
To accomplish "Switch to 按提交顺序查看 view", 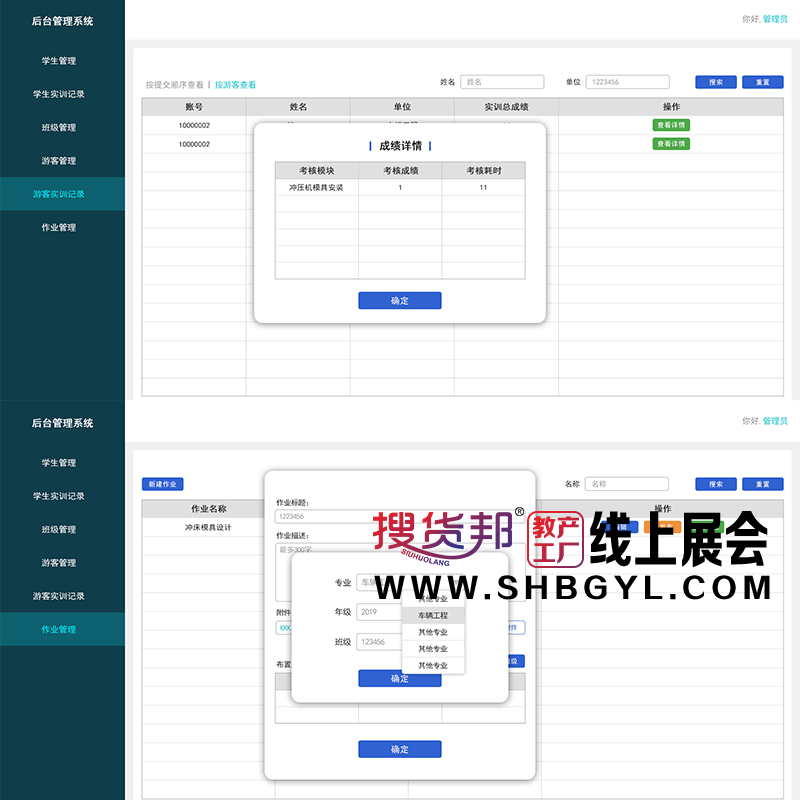I will (x=174, y=85).
